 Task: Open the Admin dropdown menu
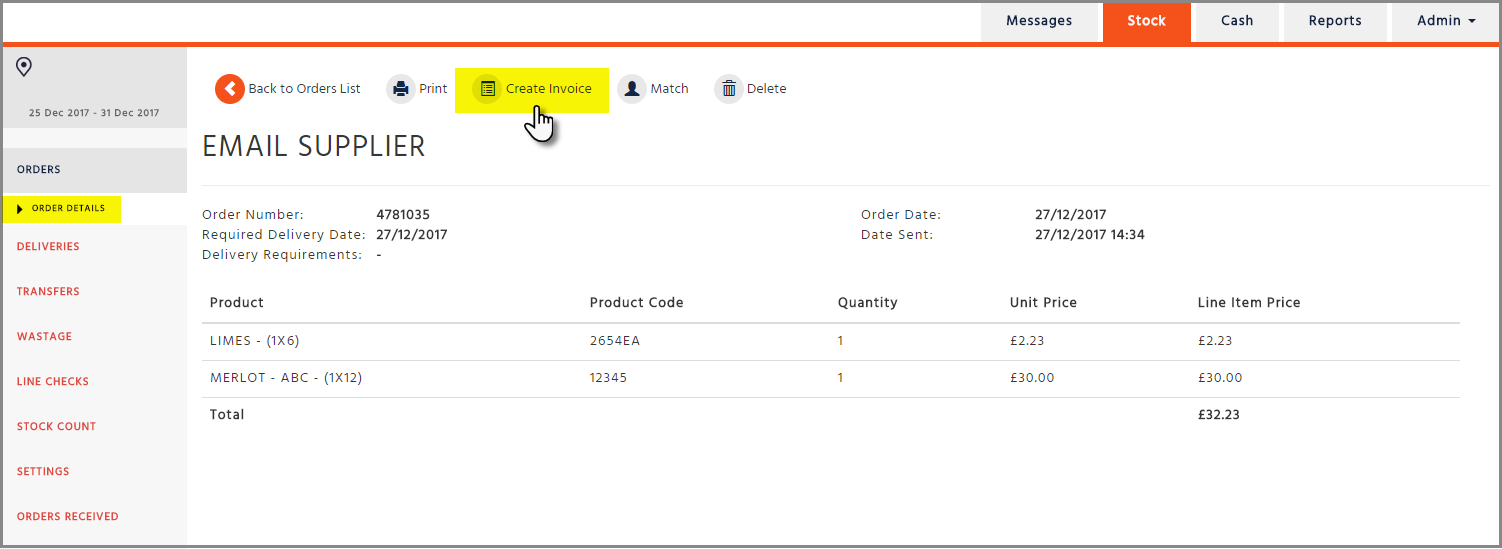[x=1446, y=21]
